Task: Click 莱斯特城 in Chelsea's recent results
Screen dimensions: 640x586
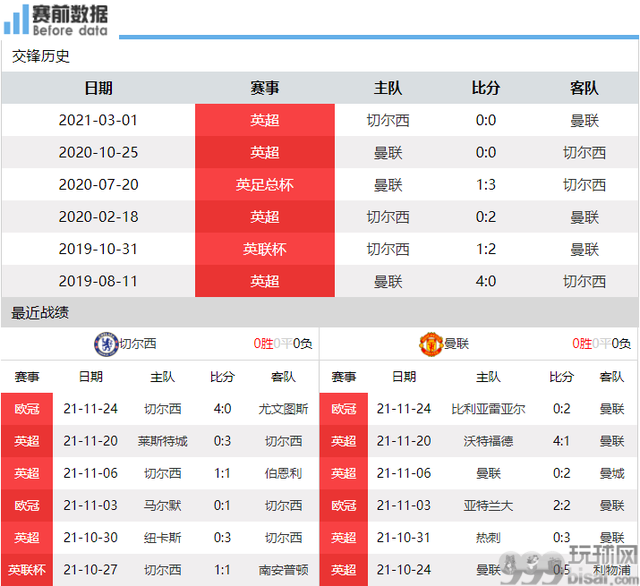Action: tap(162, 441)
